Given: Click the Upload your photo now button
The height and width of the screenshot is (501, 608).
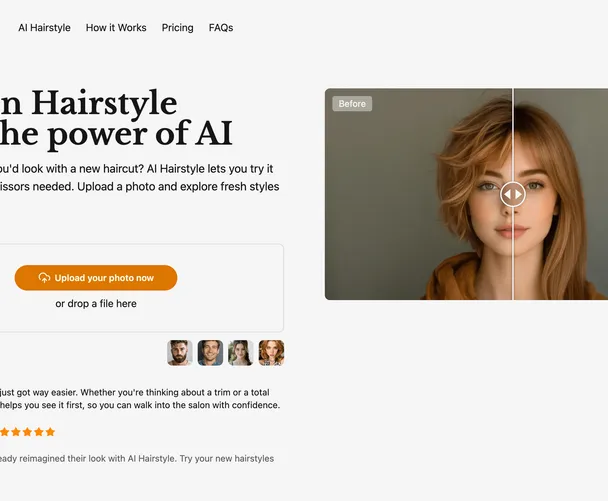Looking at the screenshot, I should pos(96,278).
